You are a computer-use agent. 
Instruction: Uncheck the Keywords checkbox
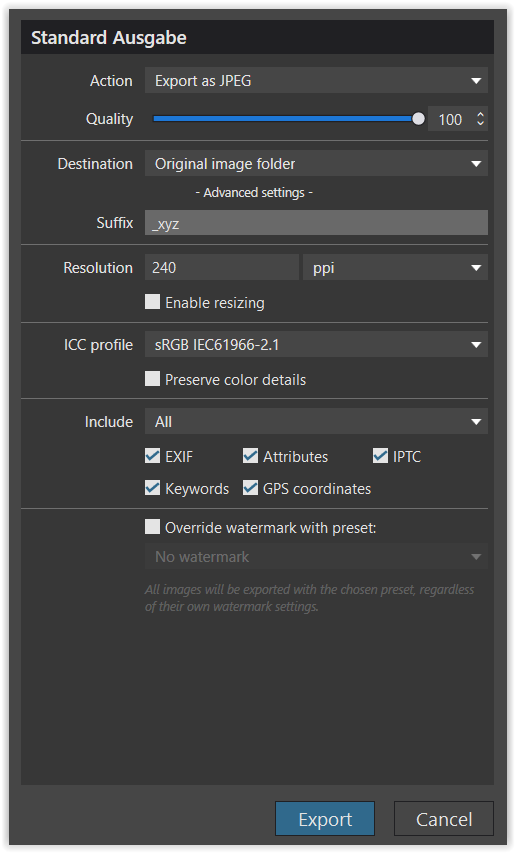(152, 488)
